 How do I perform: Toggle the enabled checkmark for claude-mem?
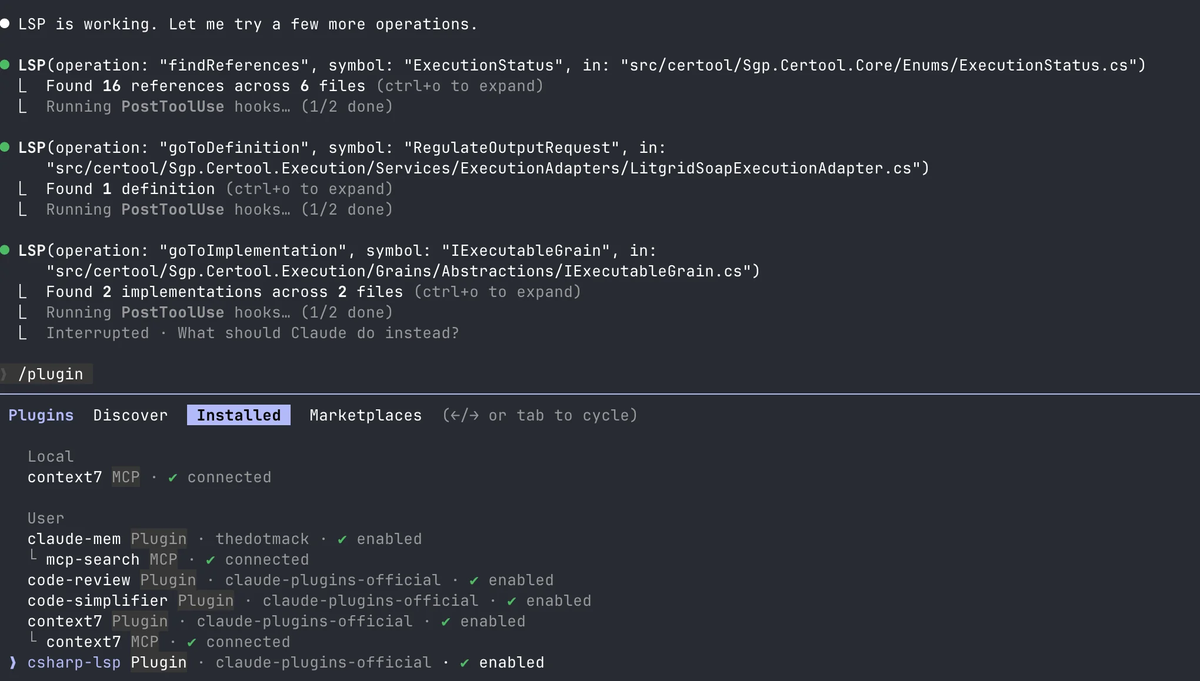point(343,539)
